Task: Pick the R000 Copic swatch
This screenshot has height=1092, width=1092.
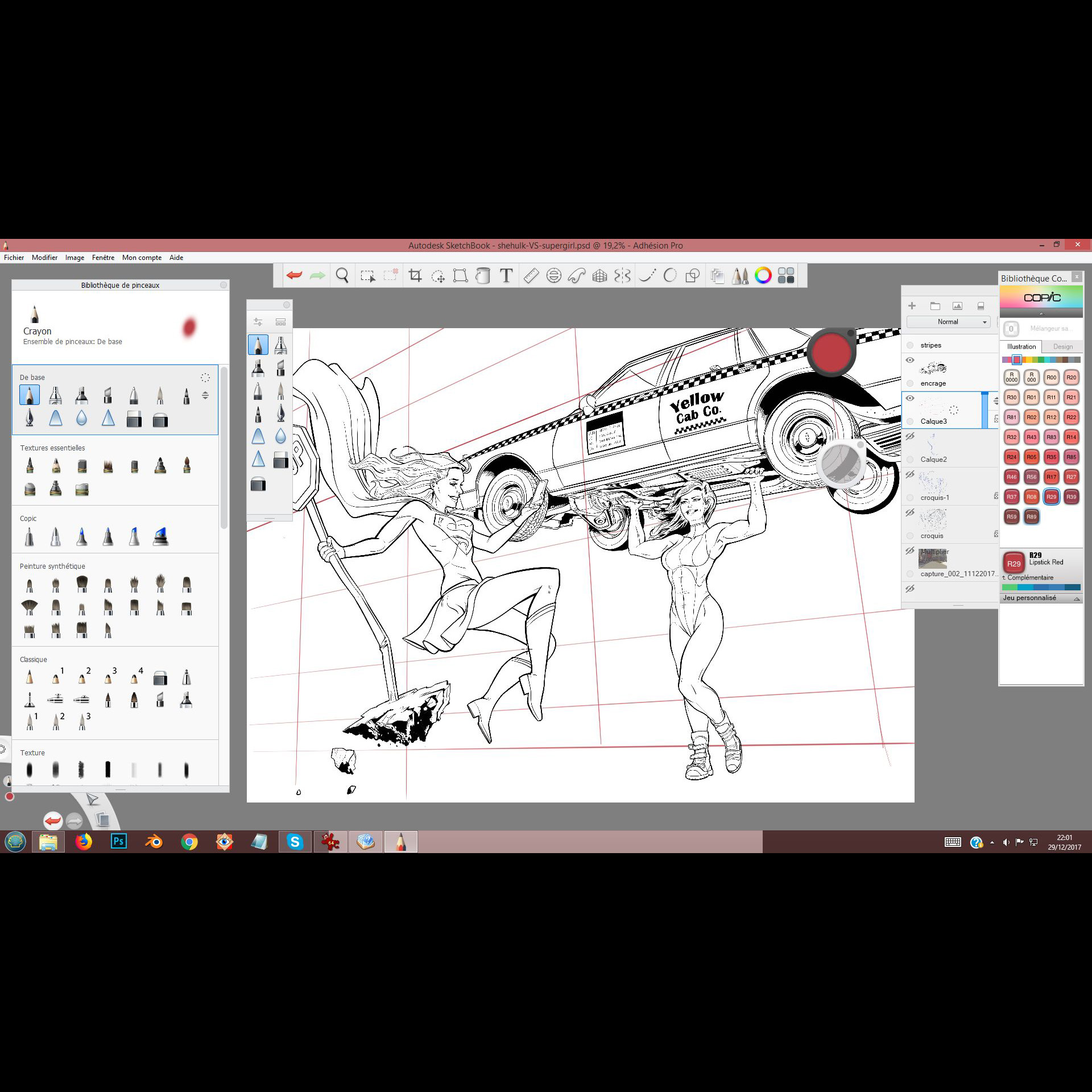Action: 1031,377
